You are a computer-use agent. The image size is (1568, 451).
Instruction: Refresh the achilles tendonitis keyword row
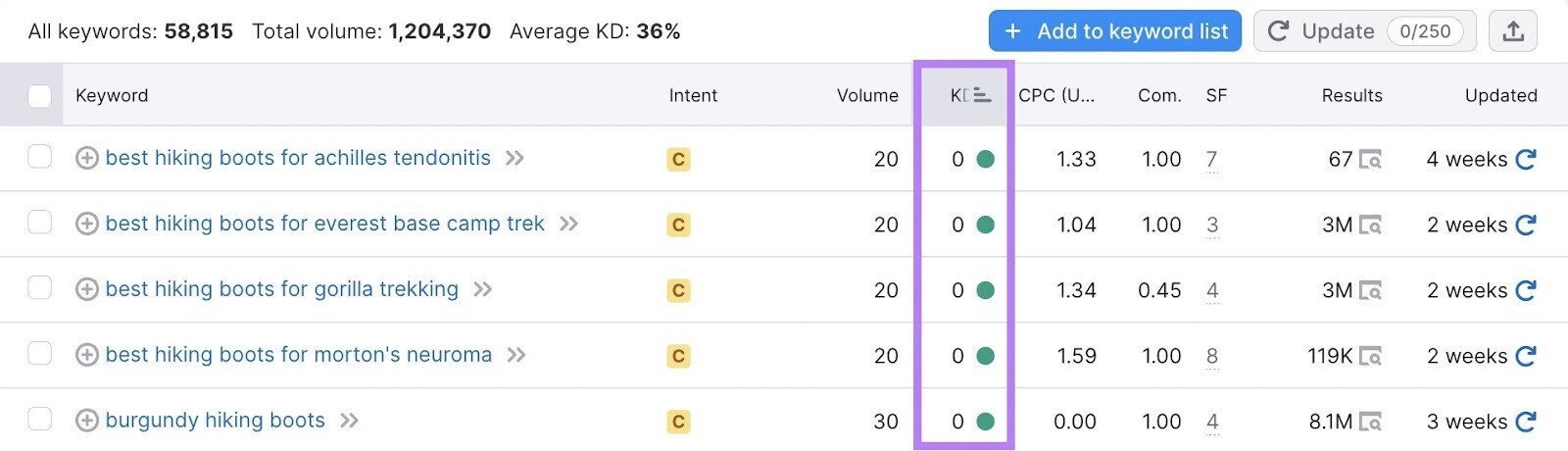(x=1526, y=159)
